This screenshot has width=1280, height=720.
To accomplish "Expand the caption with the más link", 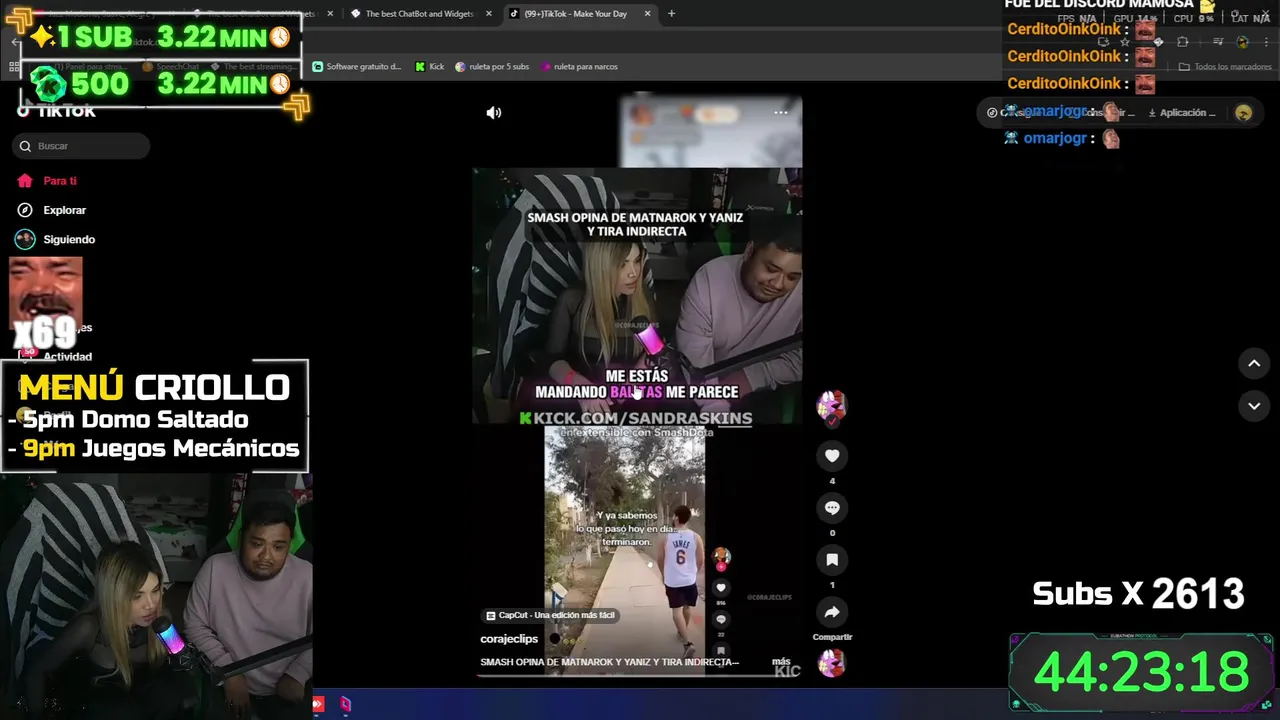I will click(781, 662).
